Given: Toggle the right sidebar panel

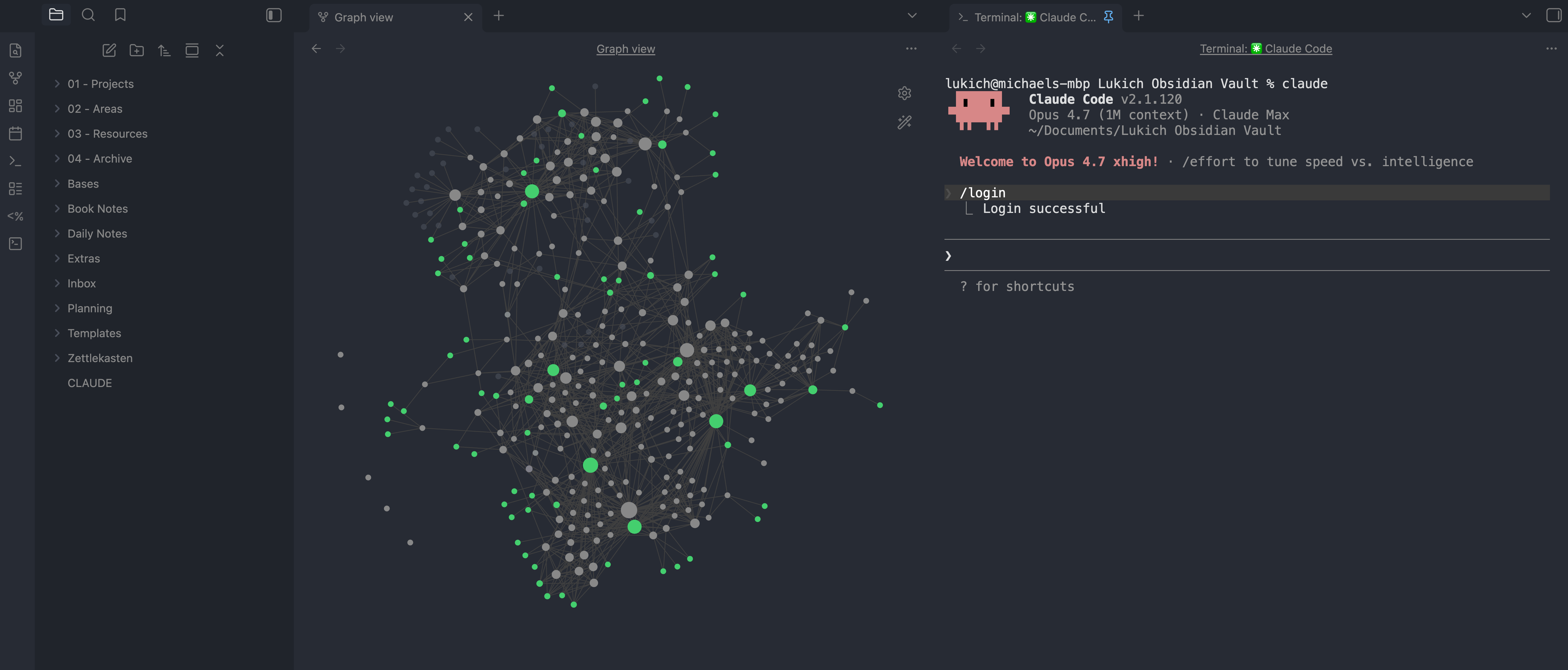Looking at the screenshot, I should tap(1553, 15).
